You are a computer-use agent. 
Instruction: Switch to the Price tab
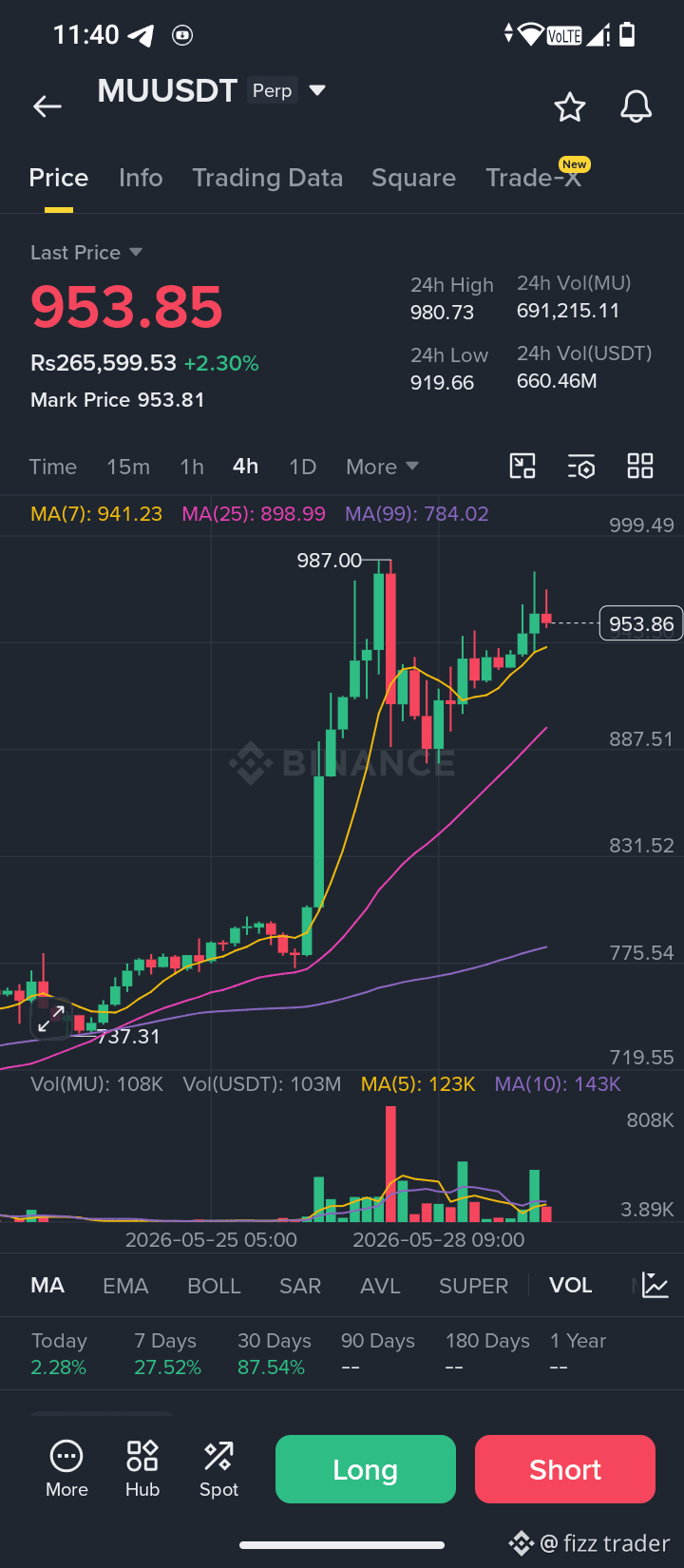[59, 178]
